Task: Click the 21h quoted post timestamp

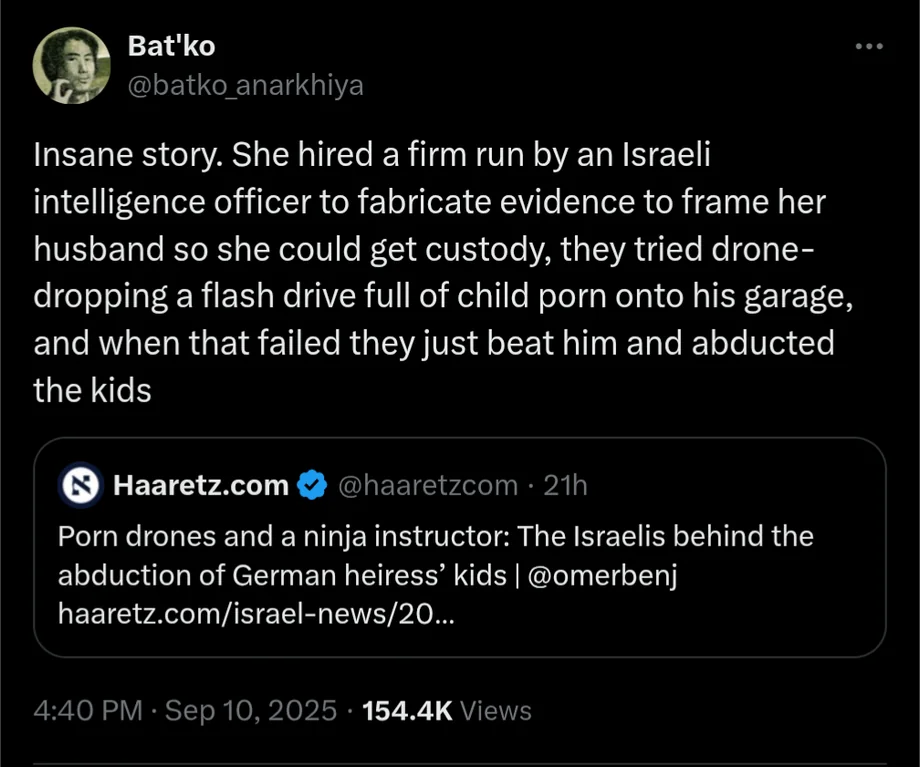Action: click(565, 486)
